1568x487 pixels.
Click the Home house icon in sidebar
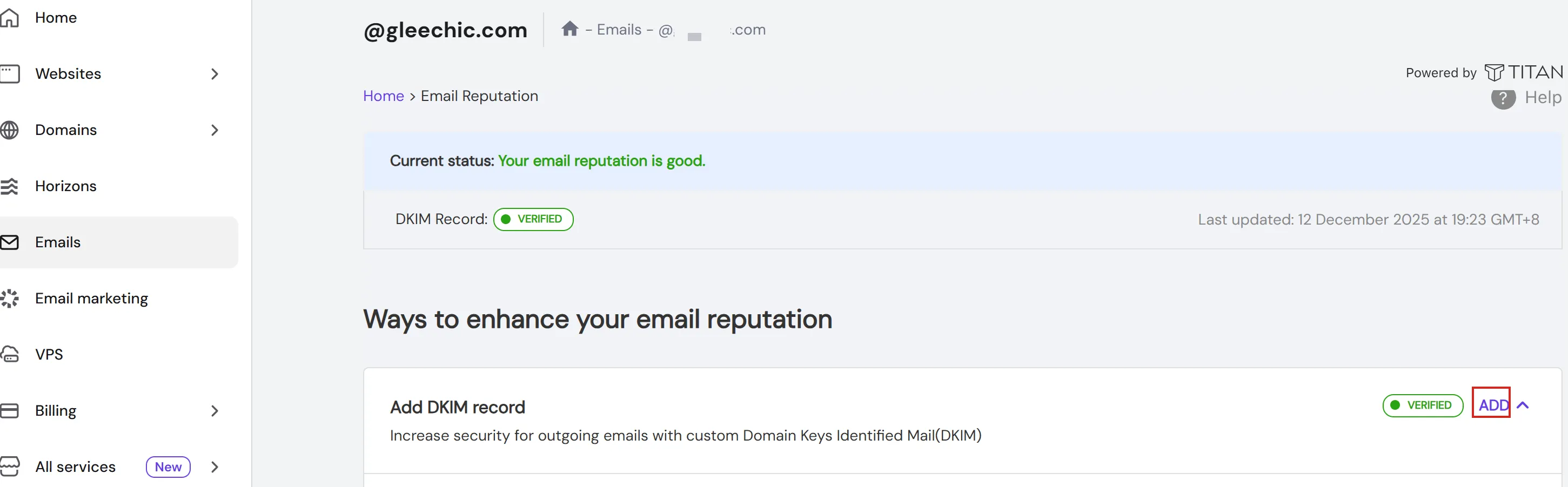10,18
